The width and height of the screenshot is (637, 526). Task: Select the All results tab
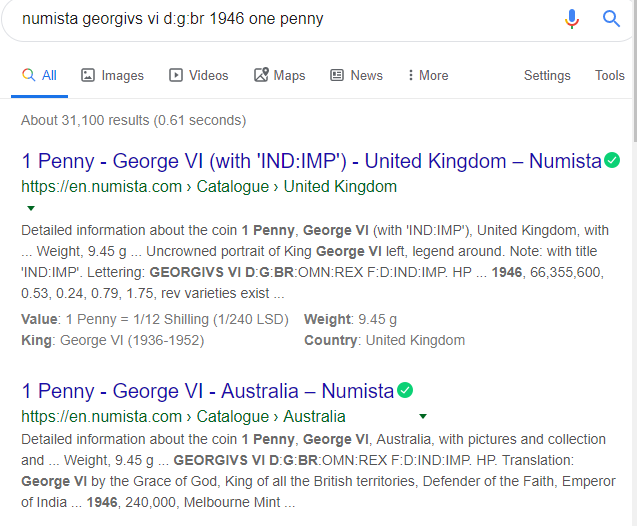[x=40, y=75]
